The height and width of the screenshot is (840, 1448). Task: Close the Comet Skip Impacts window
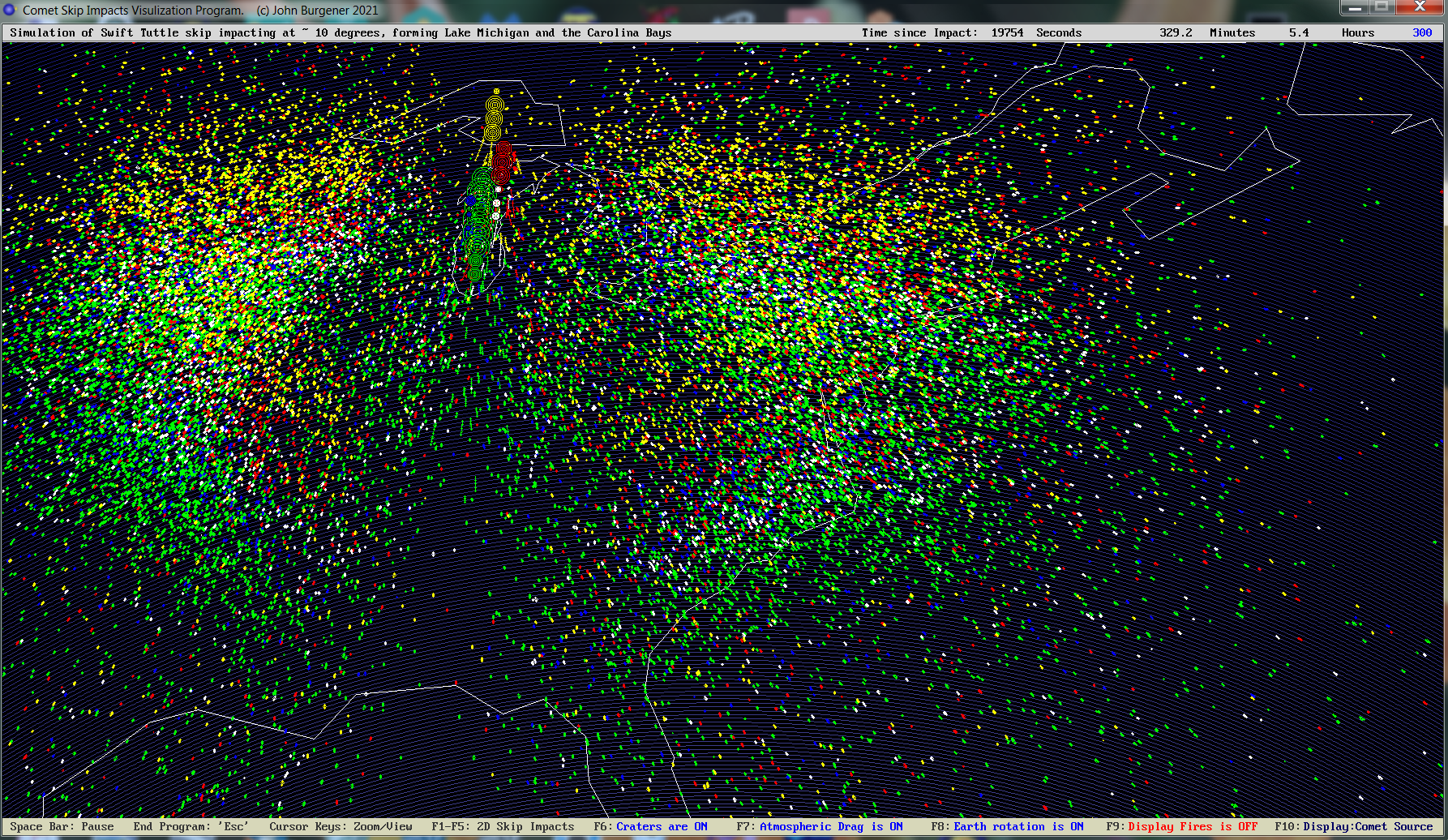point(1420,7)
